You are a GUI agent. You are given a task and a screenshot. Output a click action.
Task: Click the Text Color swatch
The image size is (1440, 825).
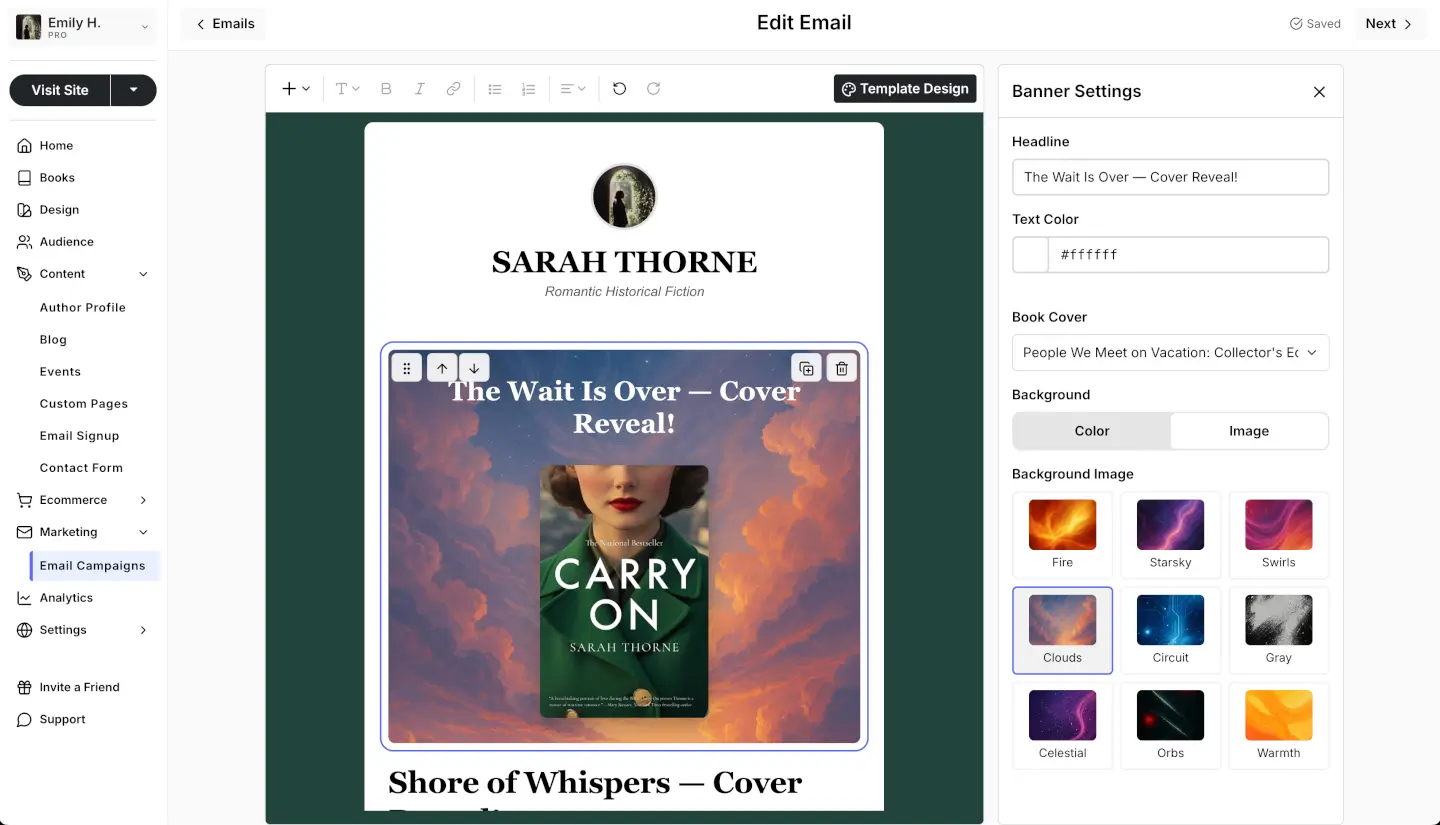click(1030, 255)
